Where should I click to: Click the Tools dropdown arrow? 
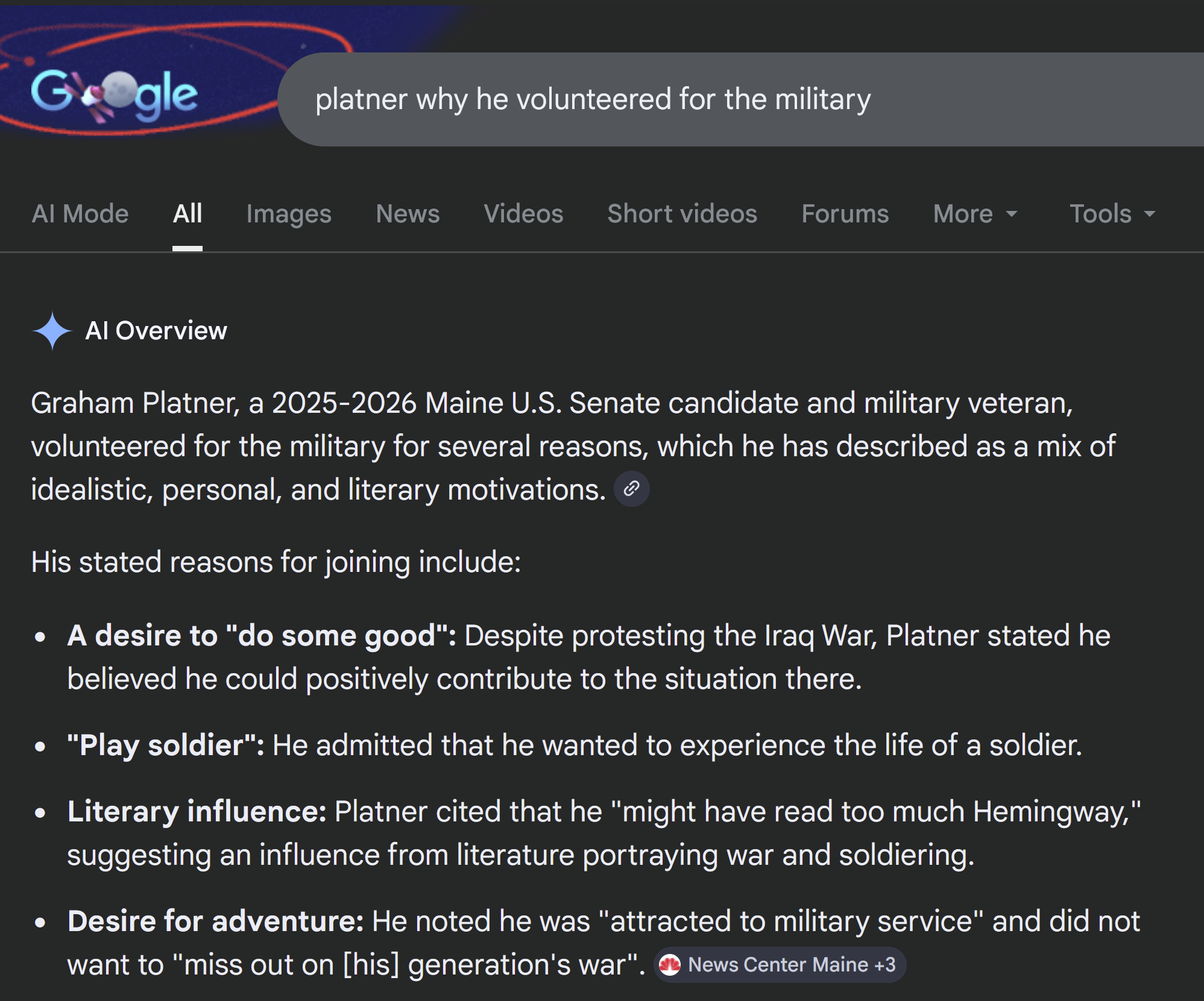point(1150,214)
